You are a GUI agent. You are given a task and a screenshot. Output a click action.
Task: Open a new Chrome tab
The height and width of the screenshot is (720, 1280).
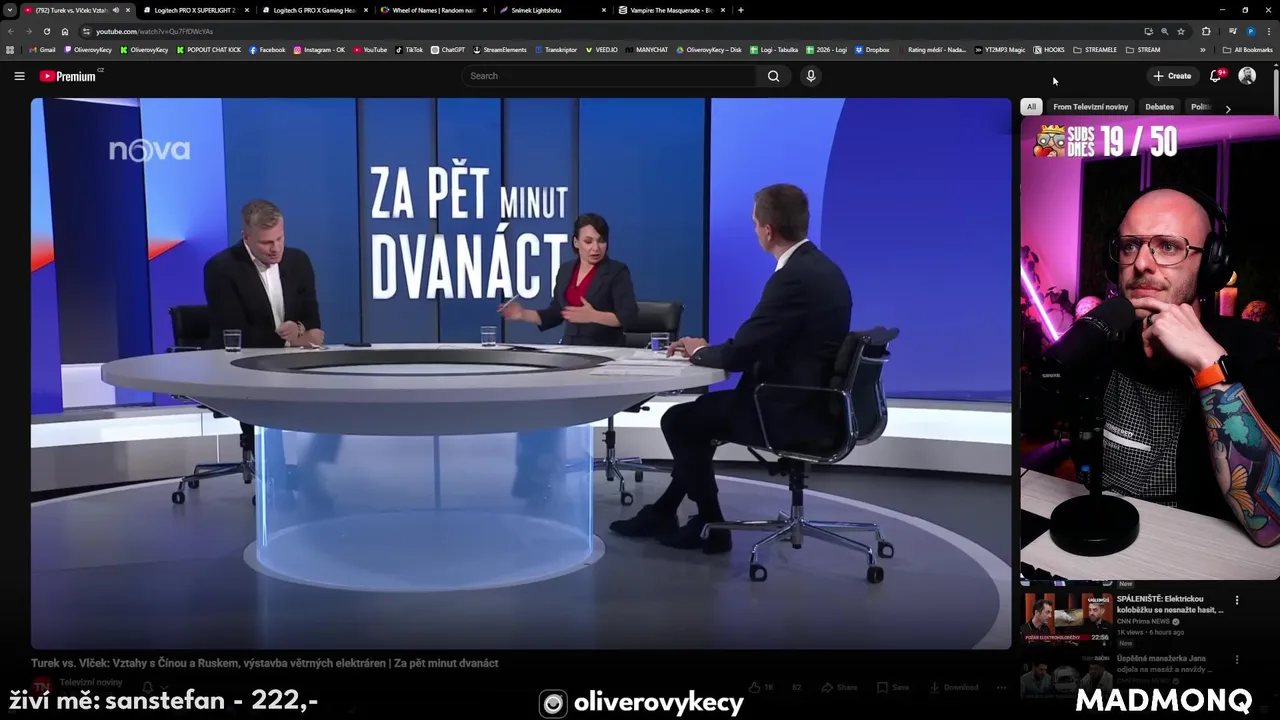[x=740, y=10]
